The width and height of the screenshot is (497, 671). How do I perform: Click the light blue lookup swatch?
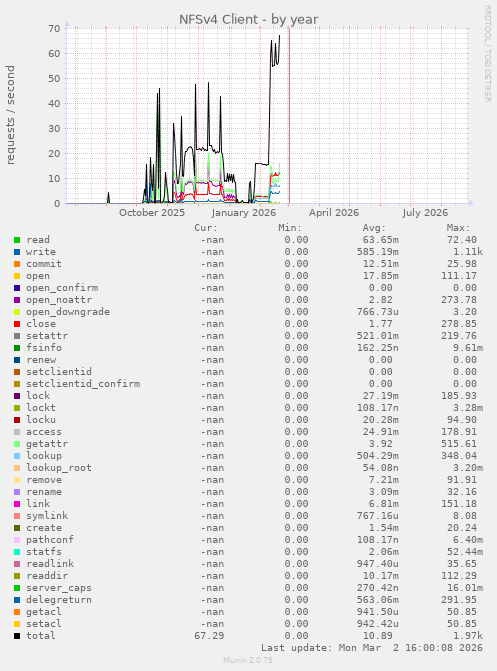(x=17, y=456)
